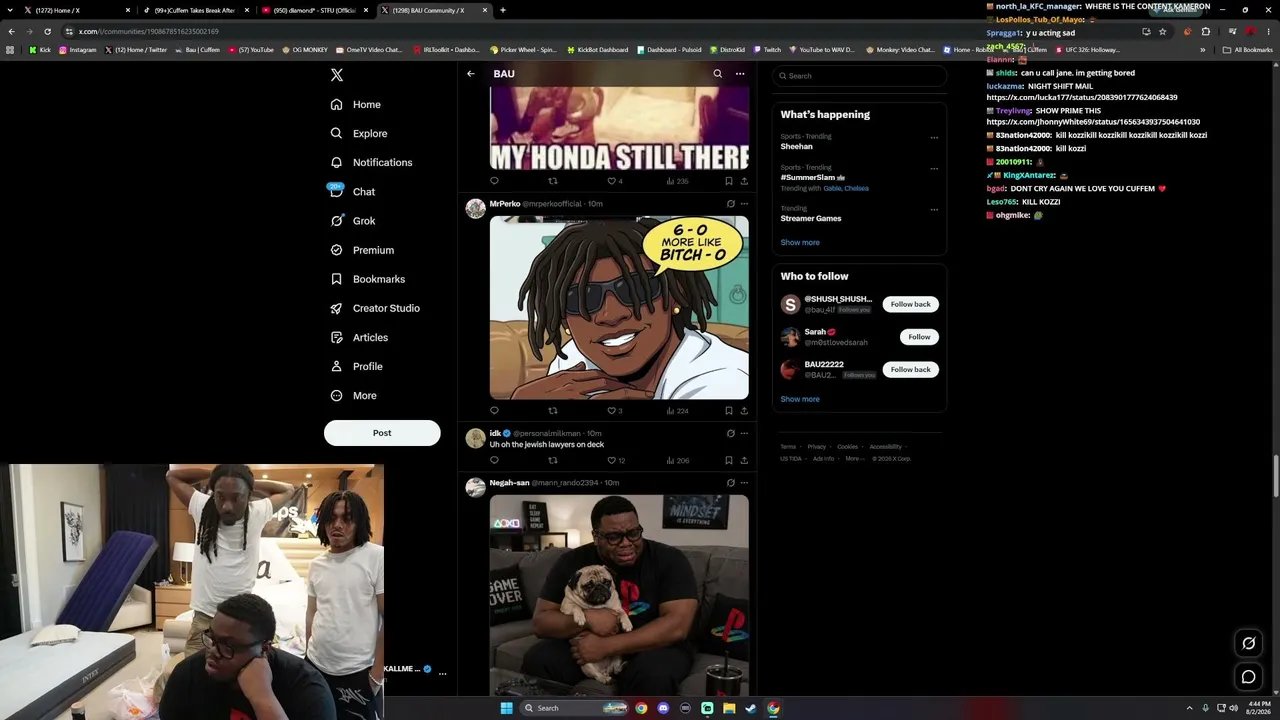Like MrPerko's cartoon image post
The height and width of the screenshot is (720, 1280).
coord(615,411)
